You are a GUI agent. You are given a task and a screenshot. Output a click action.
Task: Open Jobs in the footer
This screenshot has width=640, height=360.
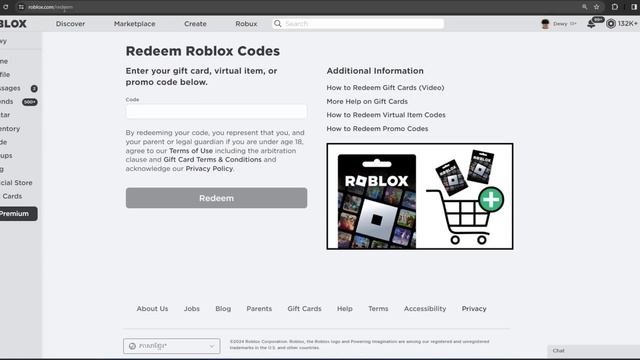(191, 309)
